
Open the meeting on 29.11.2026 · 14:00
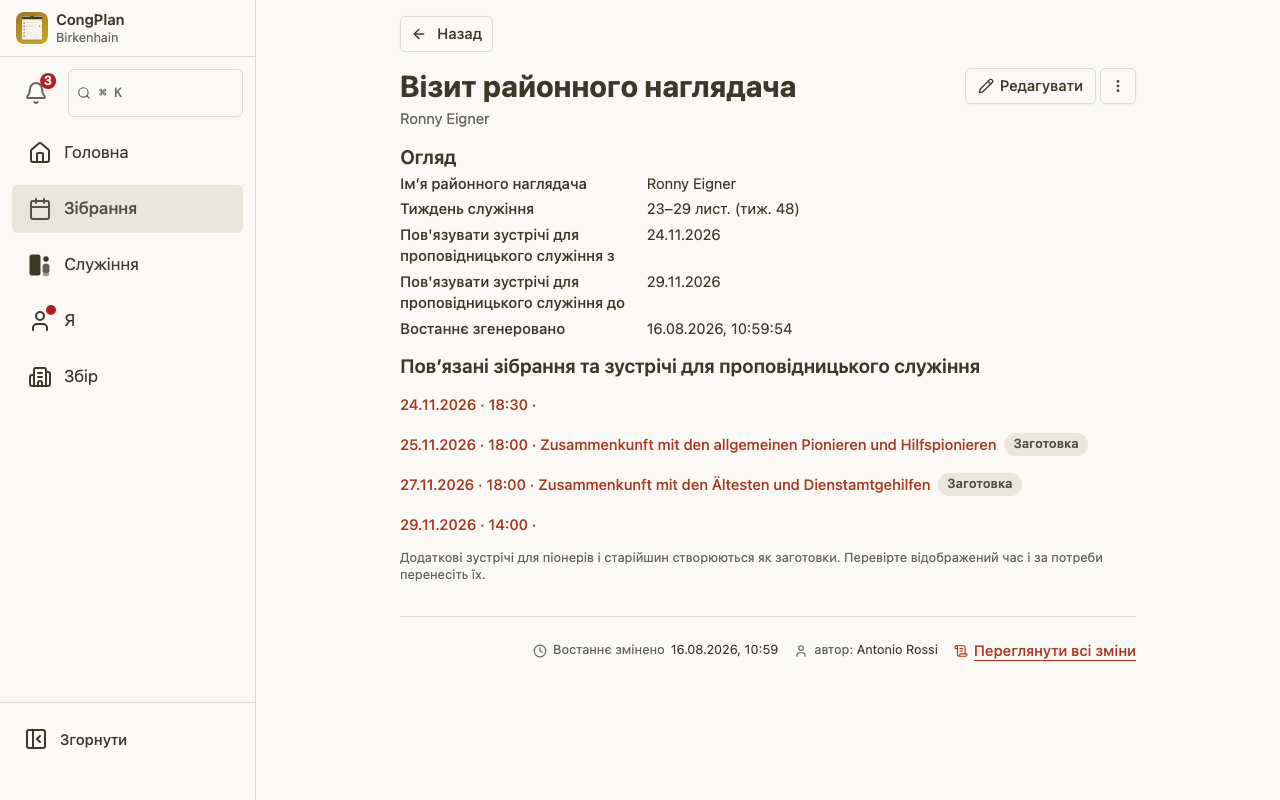[x=468, y=525]
